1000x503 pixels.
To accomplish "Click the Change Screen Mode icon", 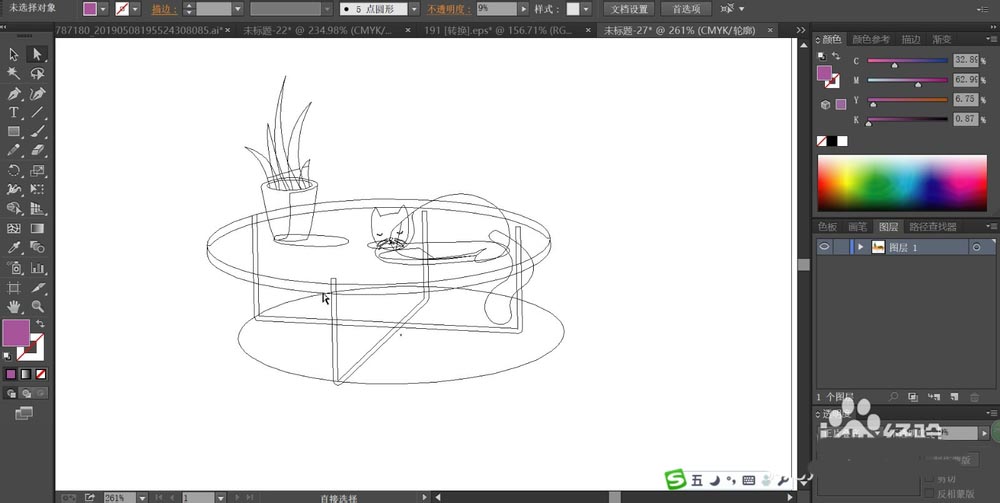I will coord(24,413).
